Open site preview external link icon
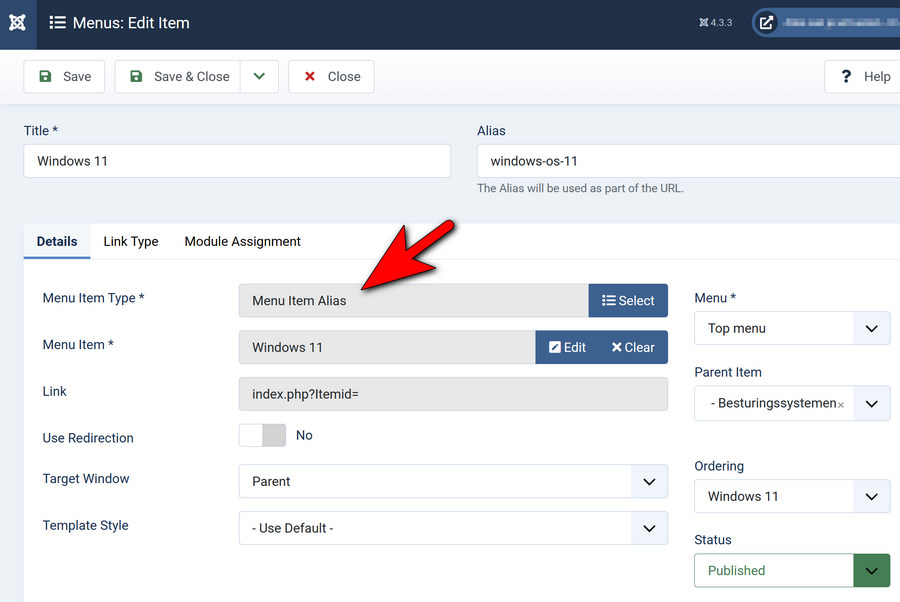Image resolution: width=900 pixels, height=602 pixels. pyautogui.click(x=766, y=23)
